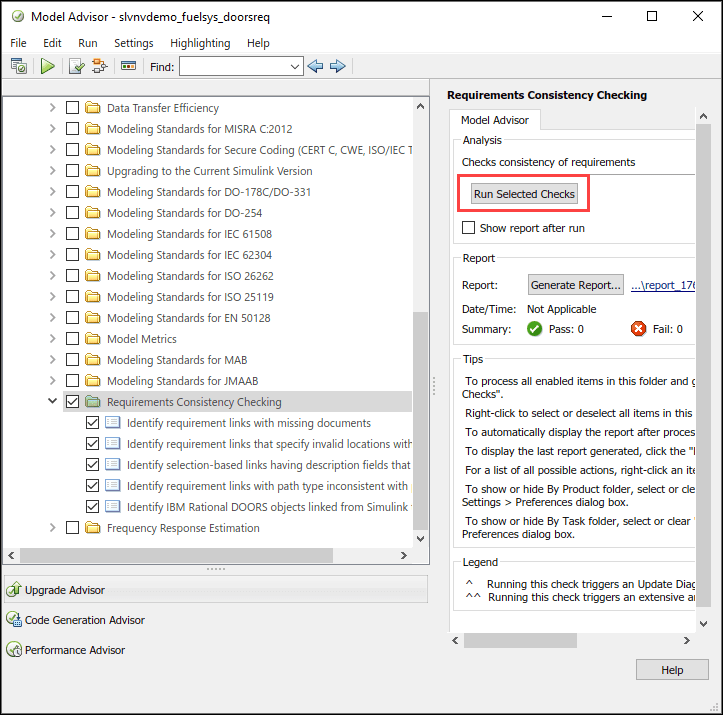Expand Modeling Standards for IEC 61508

click(53, 234)
